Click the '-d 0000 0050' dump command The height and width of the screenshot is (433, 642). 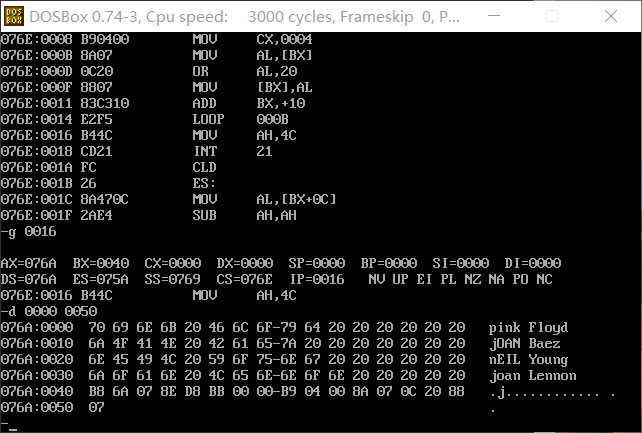point(49,311)
